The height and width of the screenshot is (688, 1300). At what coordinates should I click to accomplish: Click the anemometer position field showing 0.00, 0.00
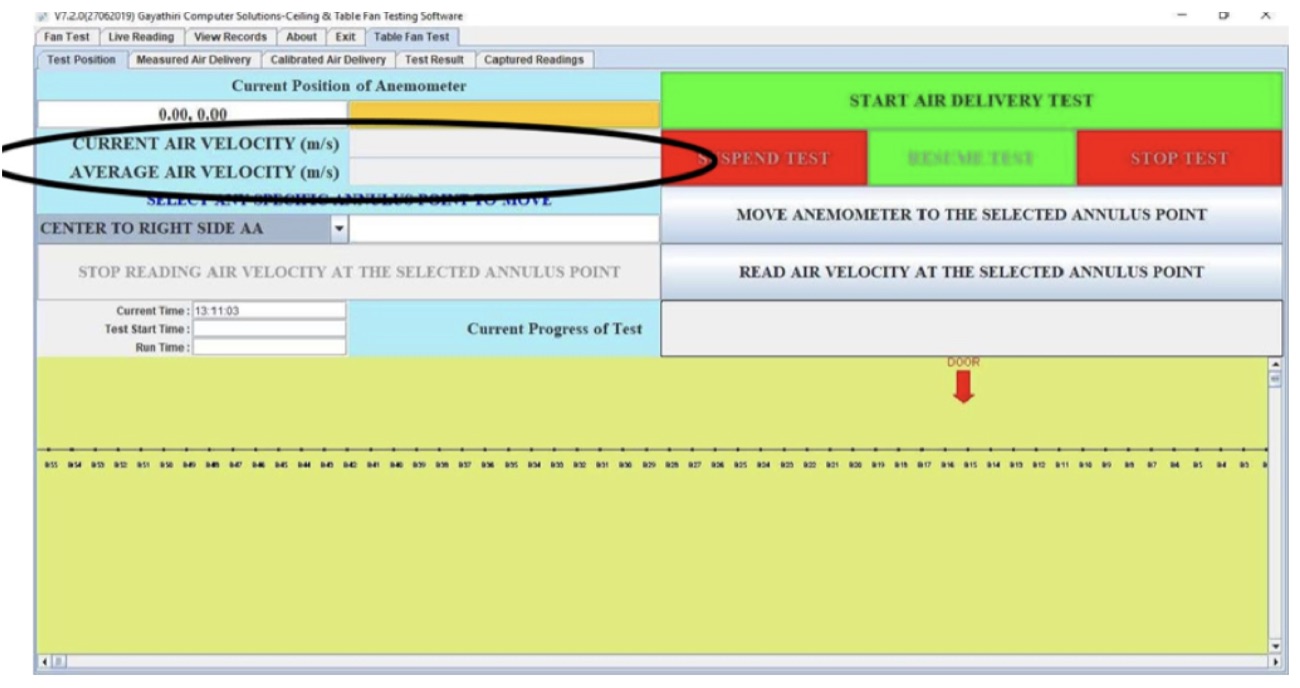click(192, 115)
